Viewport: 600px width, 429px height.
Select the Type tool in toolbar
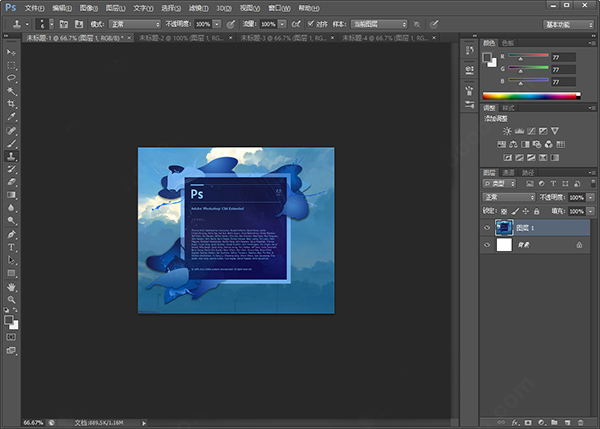click(x=11, y=246)
